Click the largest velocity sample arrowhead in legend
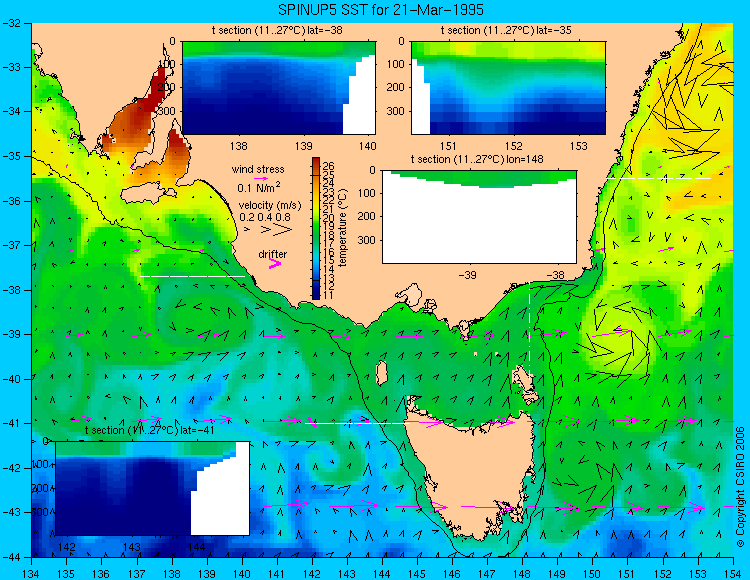This screenshot has height=580, width=750. pos(282,230)
